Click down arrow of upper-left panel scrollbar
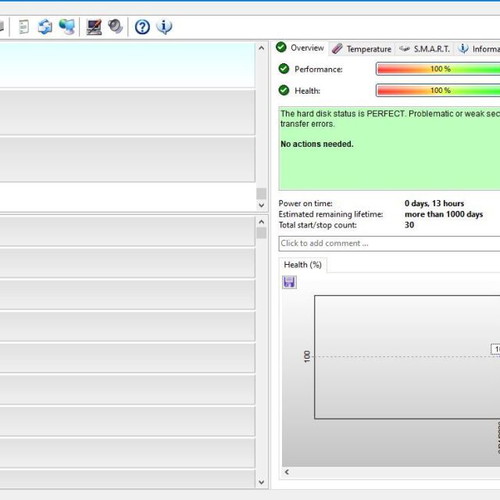500x500 pixels. click(262, 205)
